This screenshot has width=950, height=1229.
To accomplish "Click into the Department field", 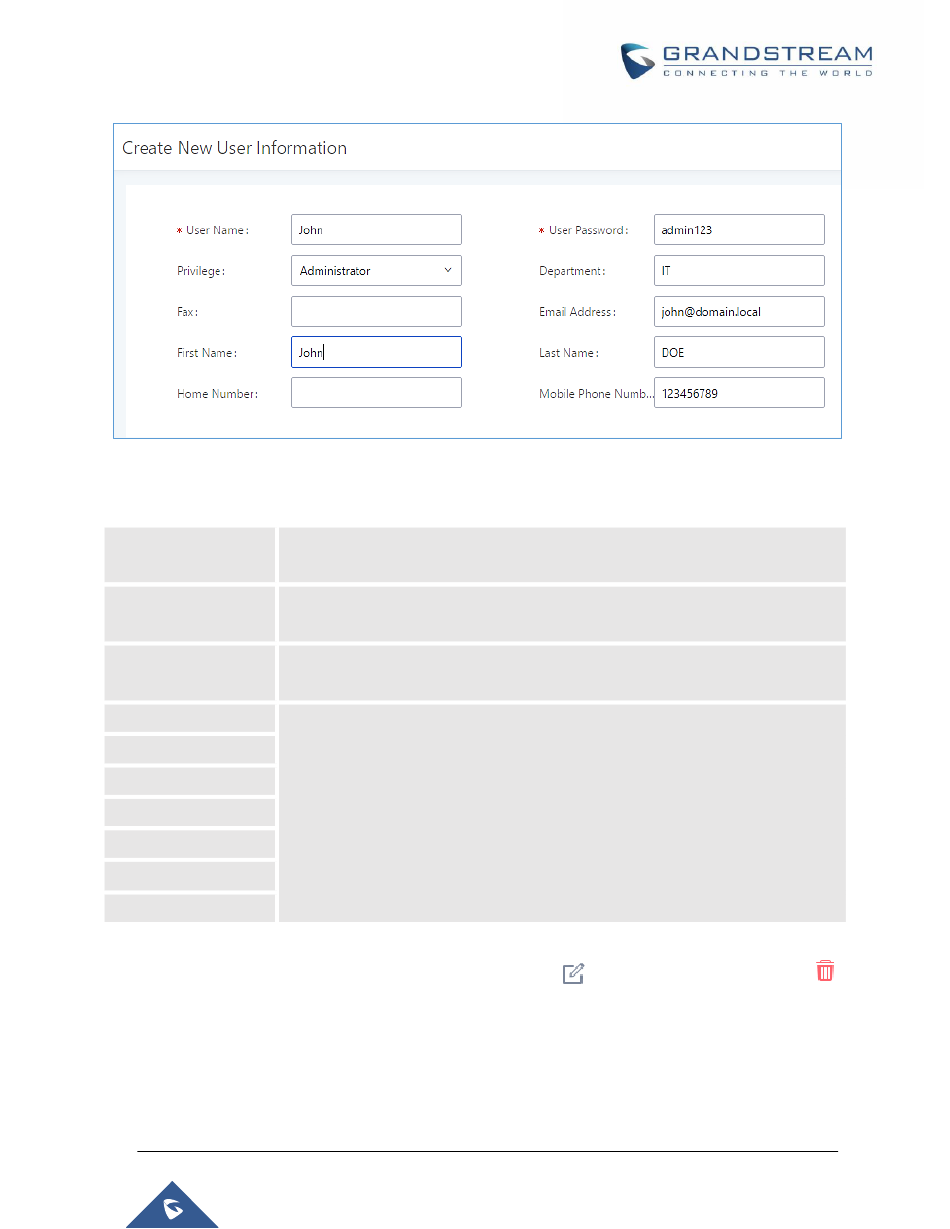I will point(739,271).
